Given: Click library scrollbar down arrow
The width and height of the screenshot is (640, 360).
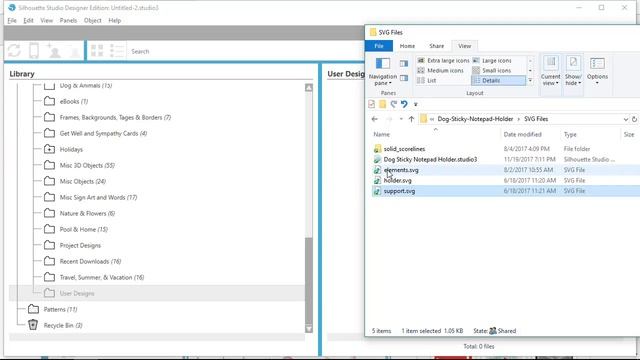Looking at the screenshot, I should (309, 329).
